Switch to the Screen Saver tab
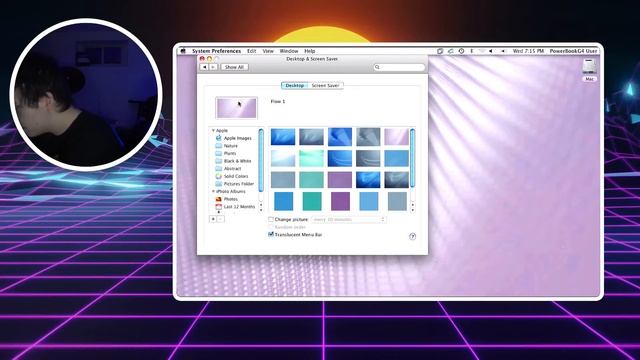The image size is (640, 360). pyautogui.click(x=325, y=86)
